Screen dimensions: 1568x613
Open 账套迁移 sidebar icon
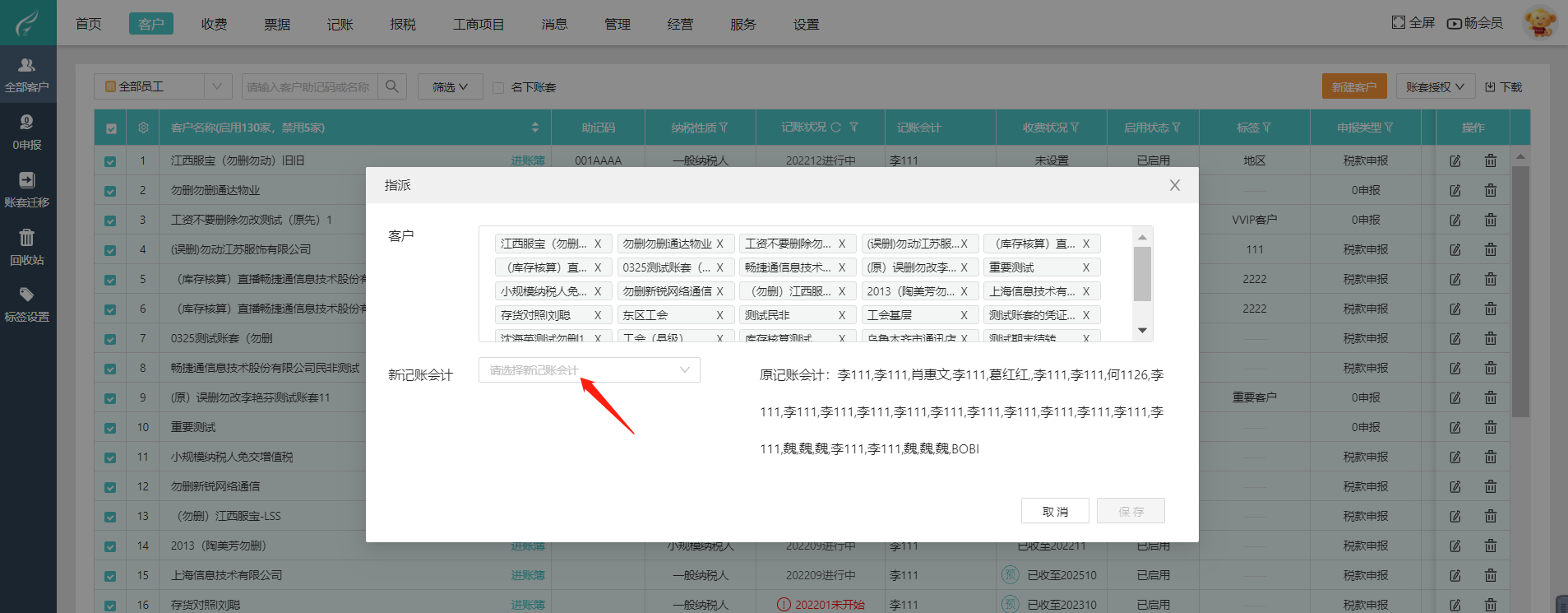tap(27, 189)
